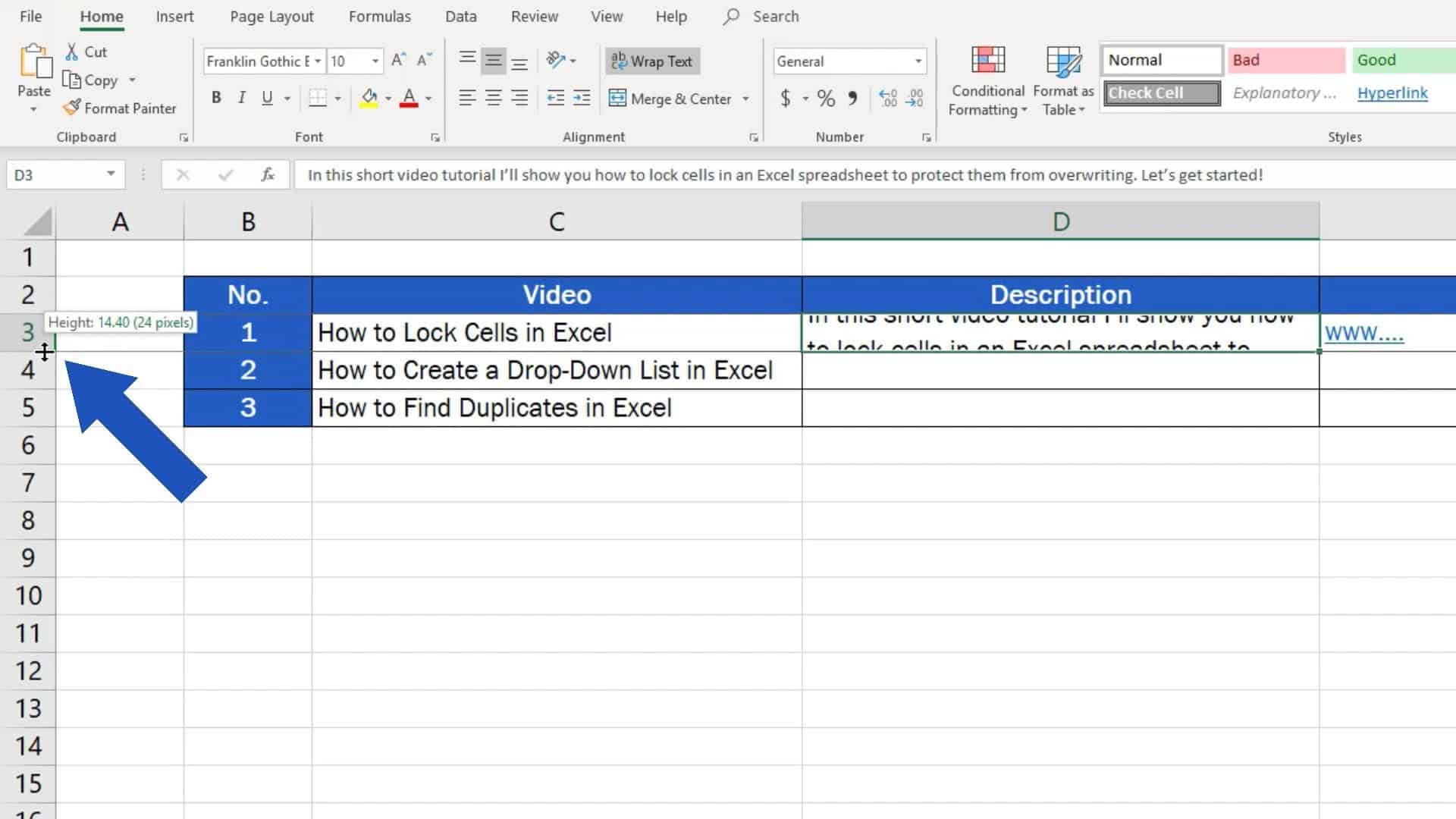Switch to the Formulas ribbon tab
The height and width of the screenshot is (819, 1456).
(x=379, y=16)
